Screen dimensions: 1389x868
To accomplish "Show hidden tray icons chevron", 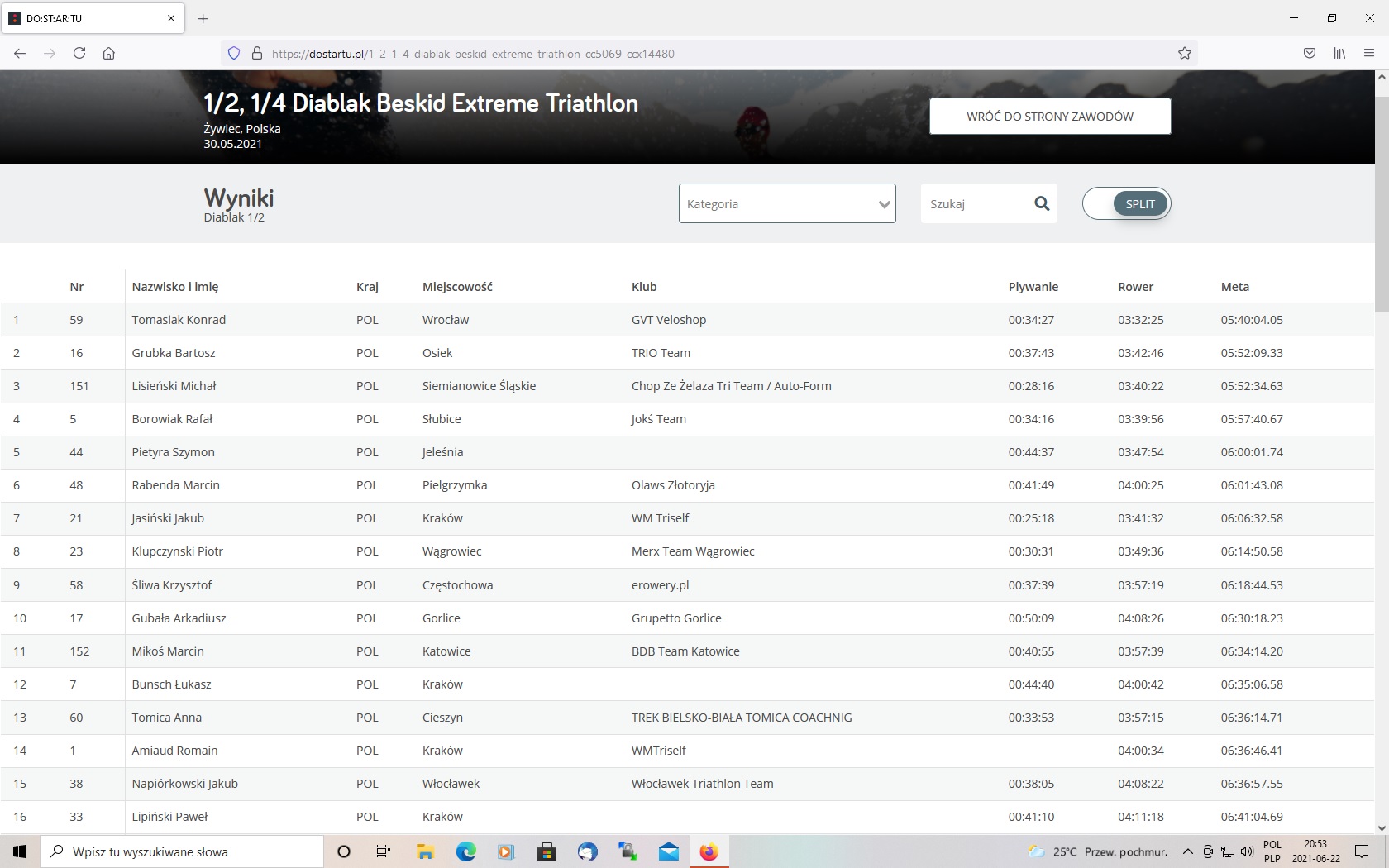I will (1187, 851).
